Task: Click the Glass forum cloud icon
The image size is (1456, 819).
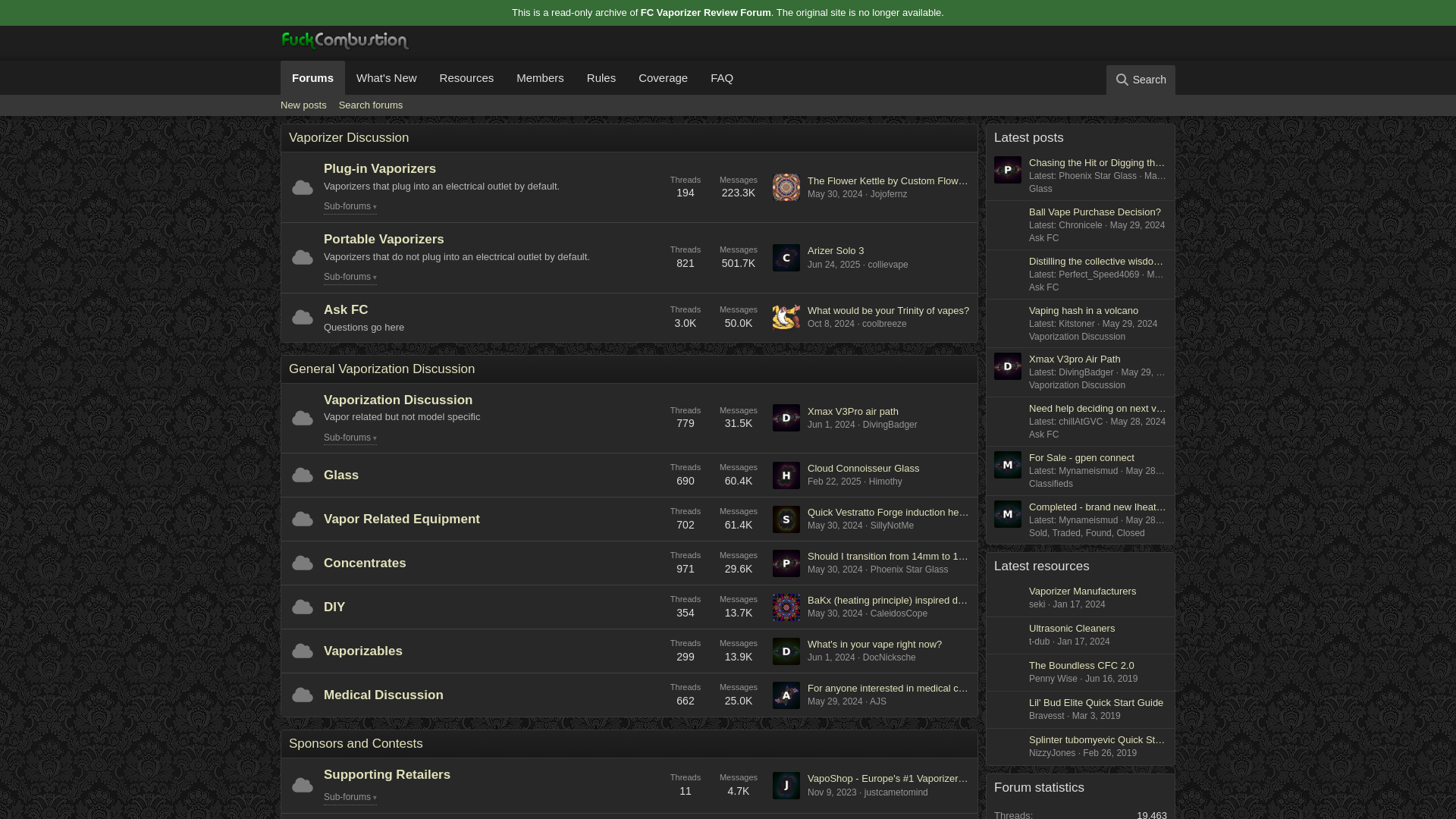Action: coord(303,475)
